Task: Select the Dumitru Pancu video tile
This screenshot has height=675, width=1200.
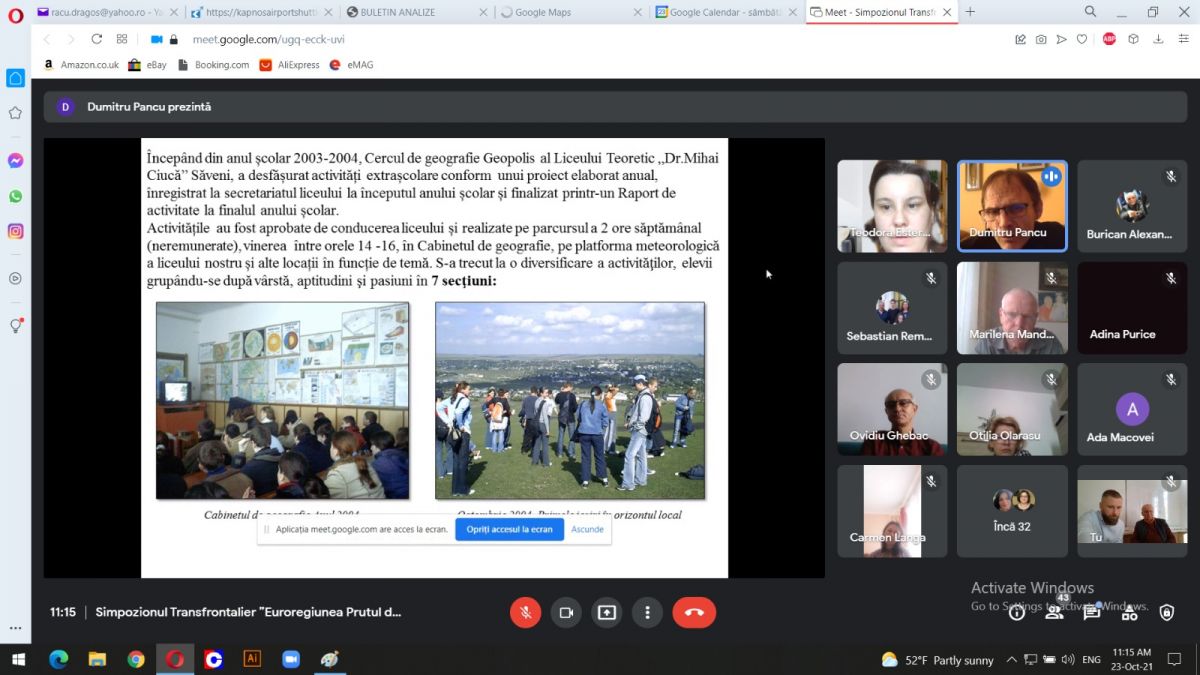Action: [x=1012, y=206]
